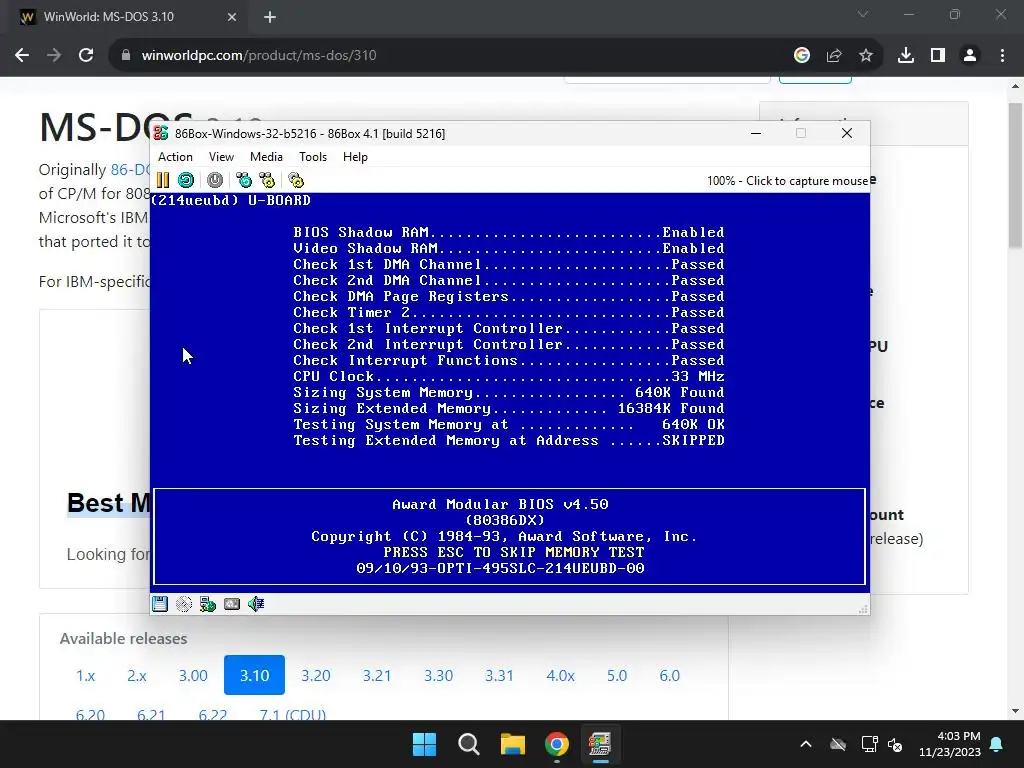The image size is (1024, 768).
Task: Send Ctrl+Alt+Esc via 86Box toolbar
Action: (267, 180)
